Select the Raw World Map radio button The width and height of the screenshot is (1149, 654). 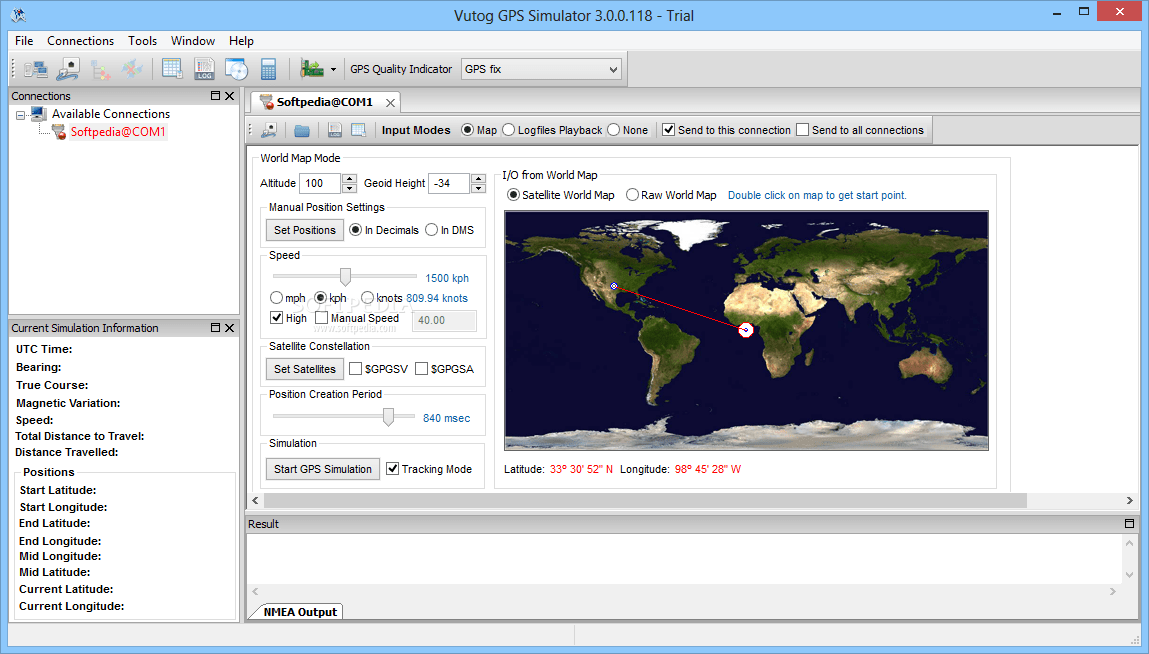pos(631,195)
